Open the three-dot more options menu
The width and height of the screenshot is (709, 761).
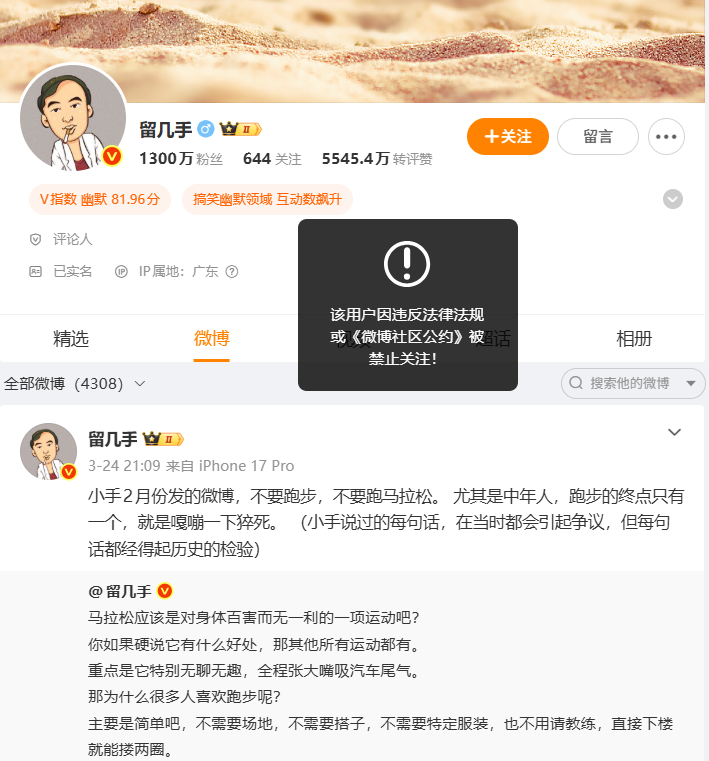[666, 136]
